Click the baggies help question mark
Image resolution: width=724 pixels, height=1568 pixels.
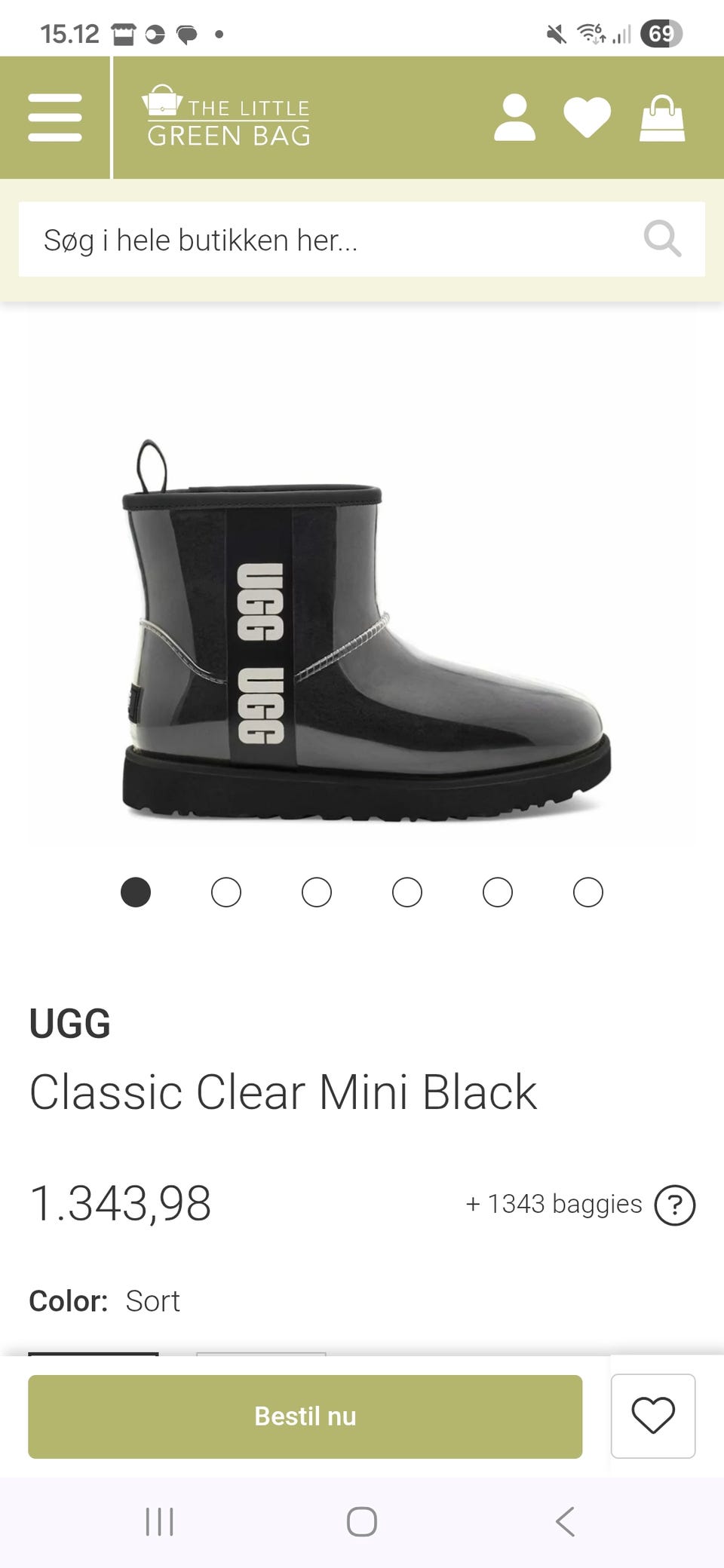(674, 1205)
